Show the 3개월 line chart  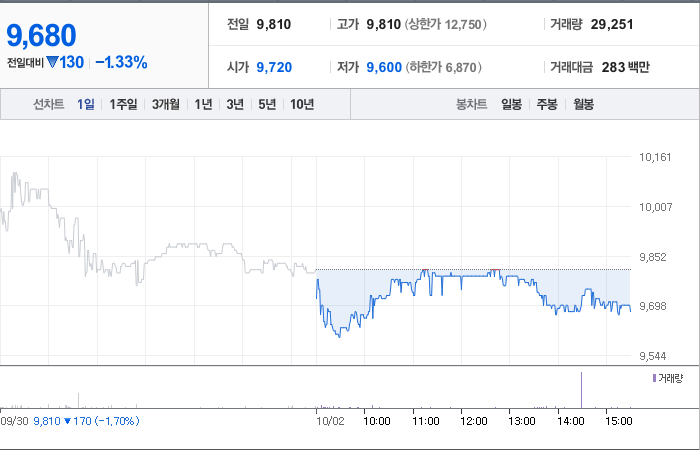point(166,104)
